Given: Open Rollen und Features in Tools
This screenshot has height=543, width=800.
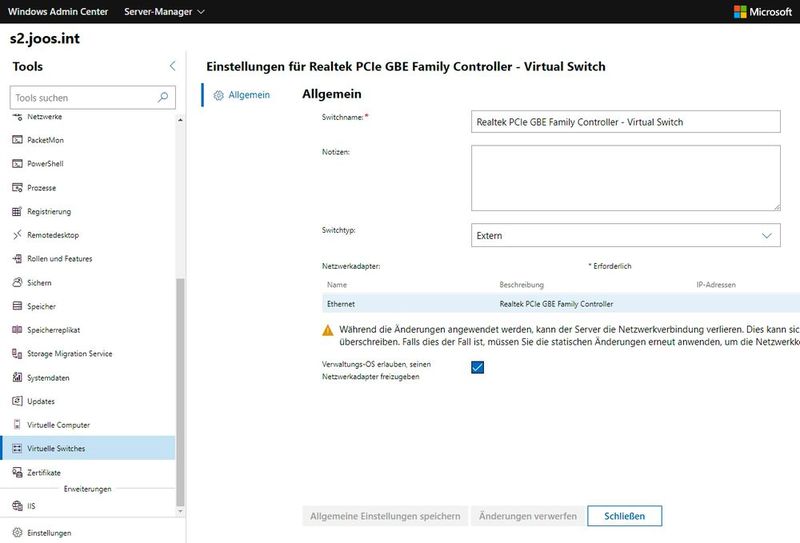Looking at the screenshot, I should (60, 259).
